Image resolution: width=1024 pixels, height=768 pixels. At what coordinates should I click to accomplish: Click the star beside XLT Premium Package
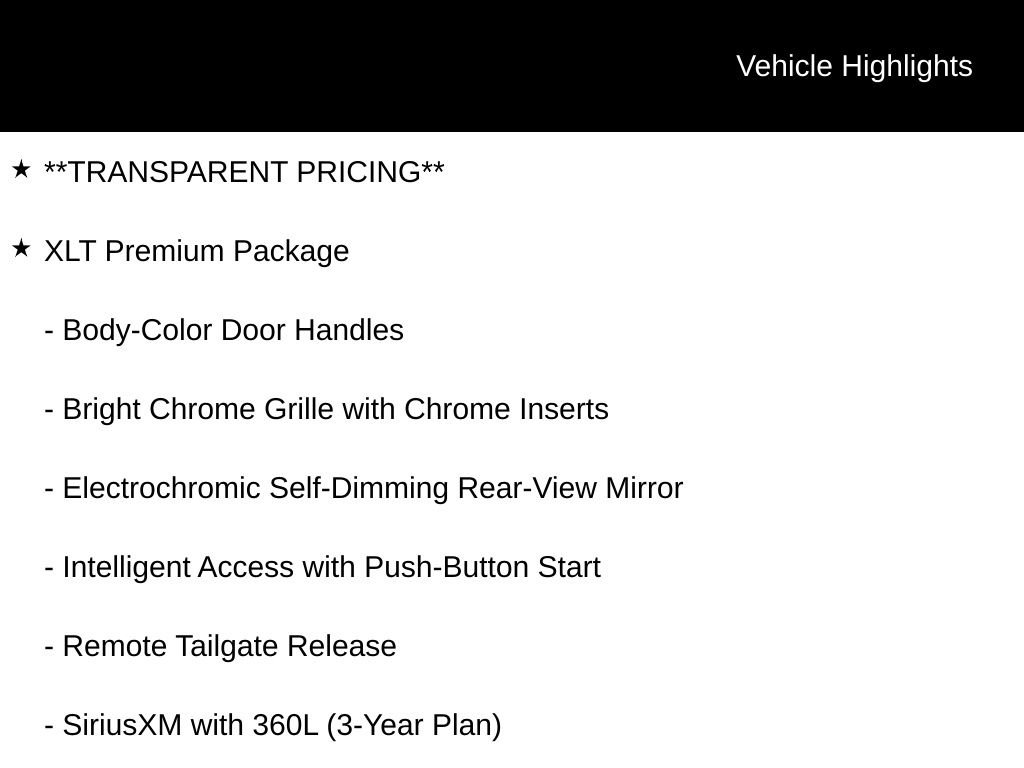click(21, 248)
